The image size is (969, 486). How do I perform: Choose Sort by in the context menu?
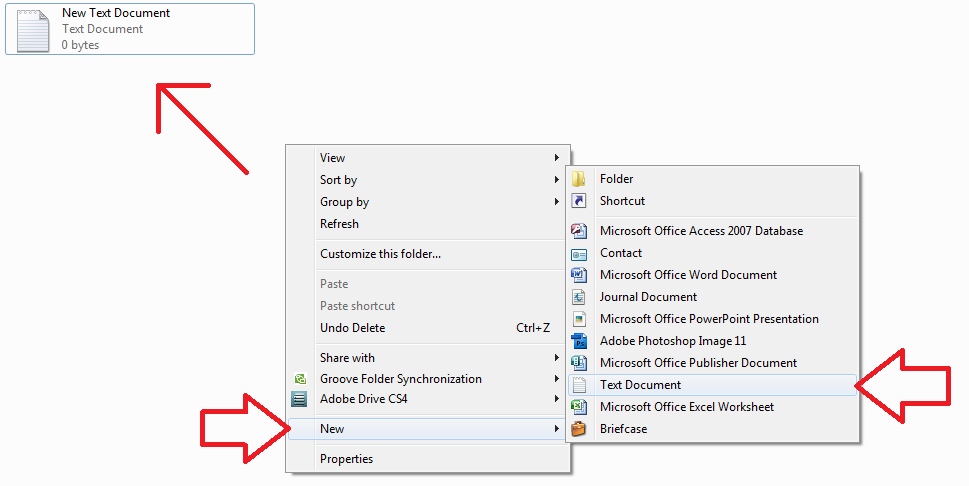(428, 180)
